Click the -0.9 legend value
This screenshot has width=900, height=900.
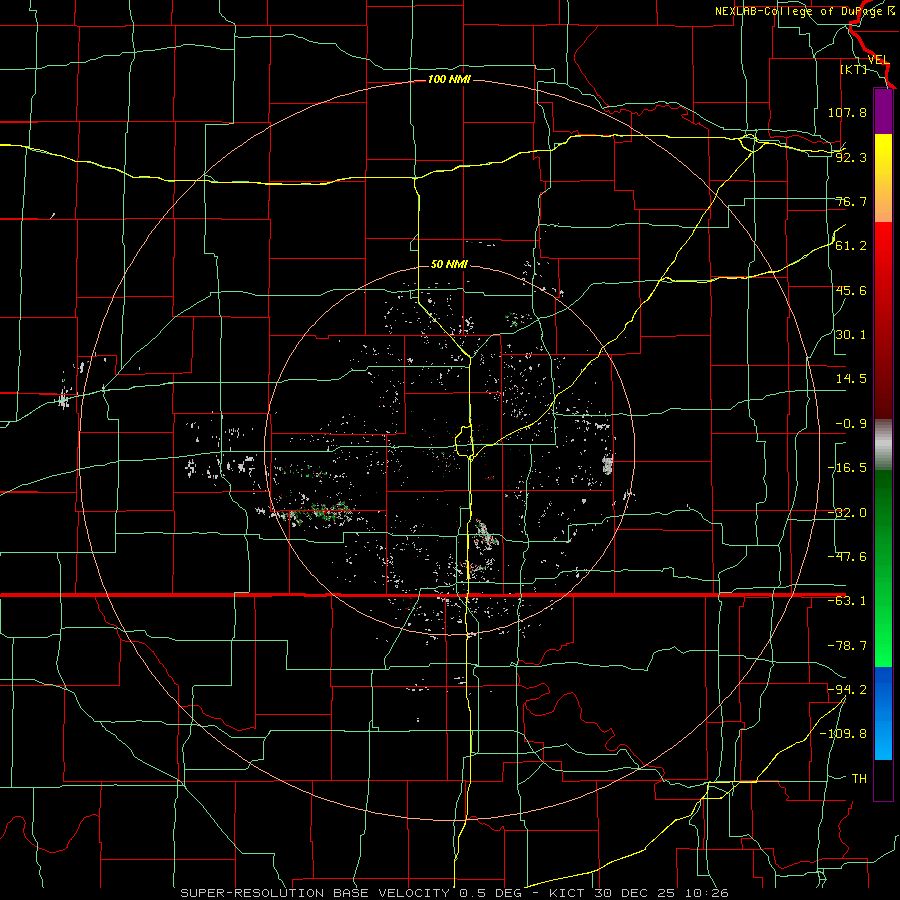click(851, 424)
